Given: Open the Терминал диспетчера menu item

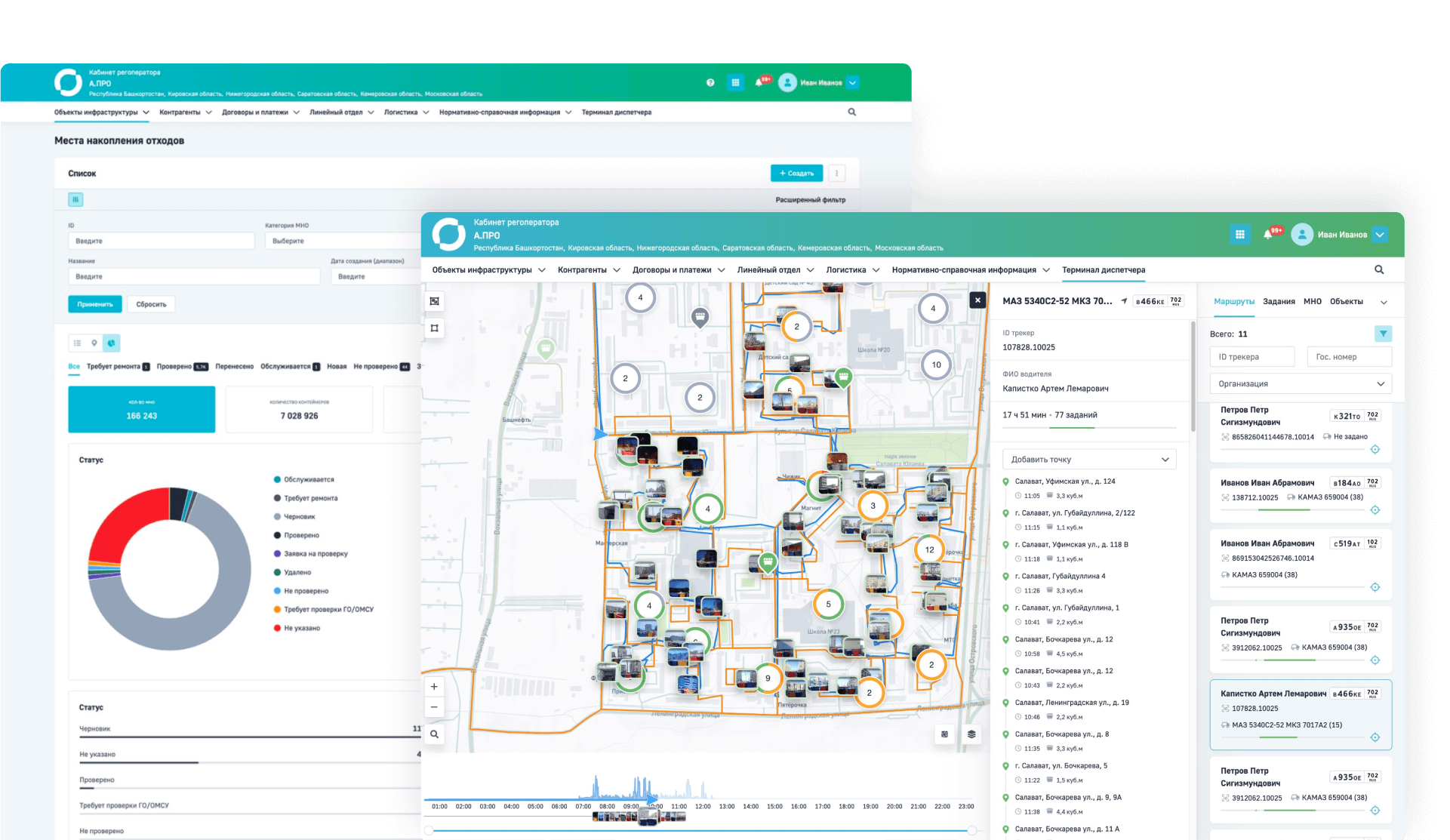Looking at the screenshot, I should coord(1103,269).
